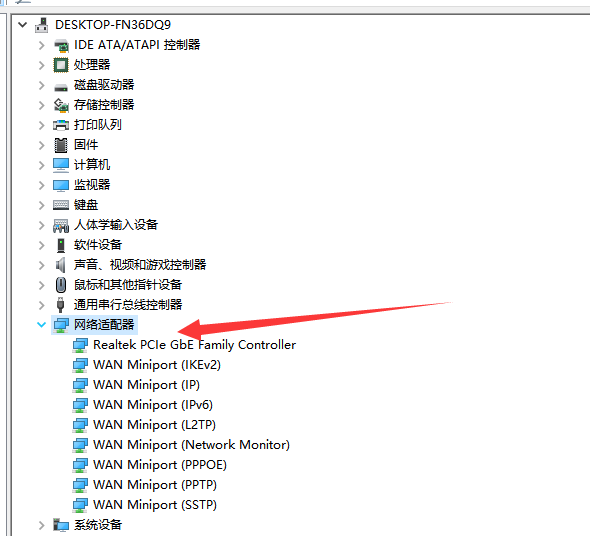Click the 软件设备 software device icon
Image resolution: width=590 pixels, height=536 pixels.
point(61,245)
